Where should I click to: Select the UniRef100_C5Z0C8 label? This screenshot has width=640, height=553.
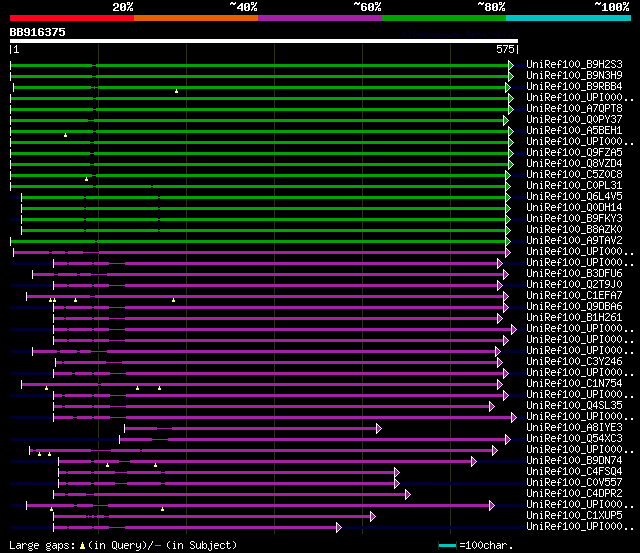[574, 174]
